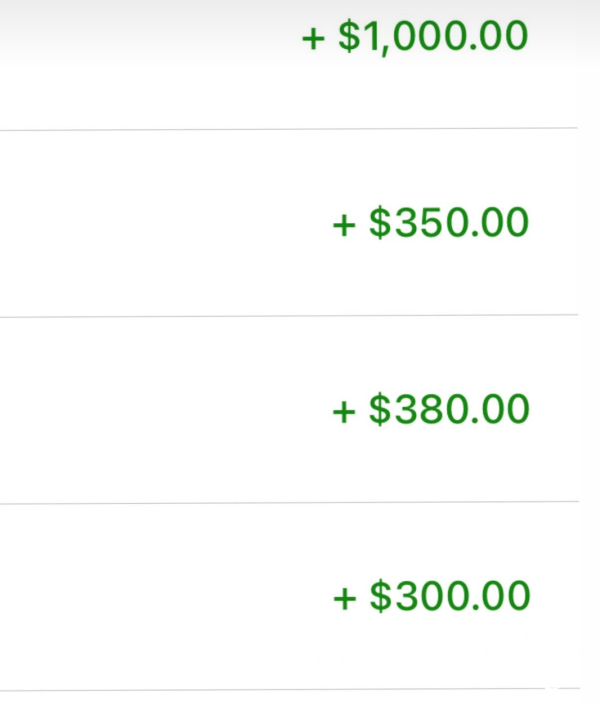
Task: Tap the + $300.00 transaction amount
Action: click(432, 596)
